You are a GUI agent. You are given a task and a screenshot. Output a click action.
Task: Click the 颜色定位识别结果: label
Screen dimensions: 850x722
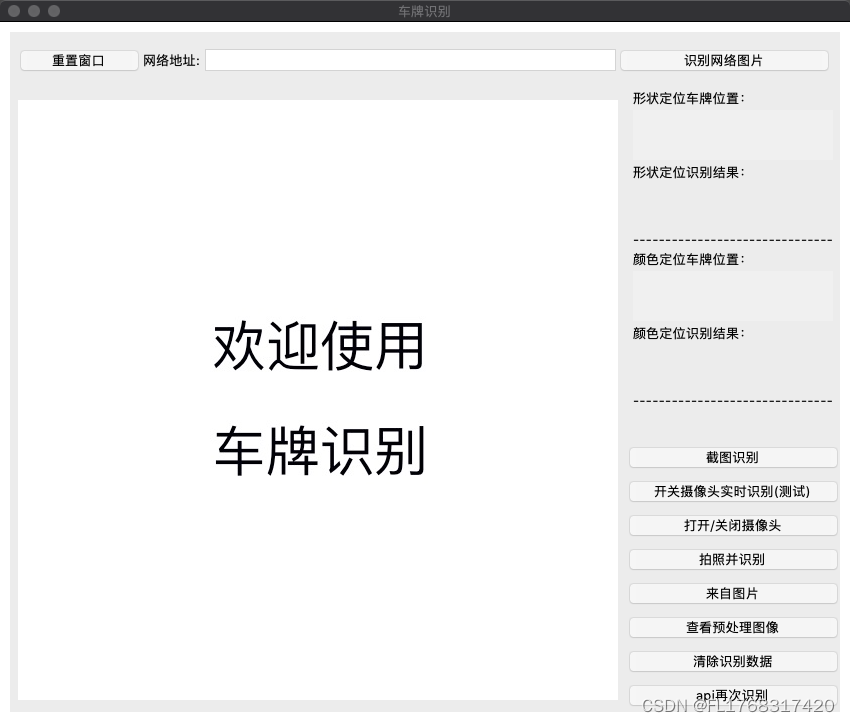(689, 333)
